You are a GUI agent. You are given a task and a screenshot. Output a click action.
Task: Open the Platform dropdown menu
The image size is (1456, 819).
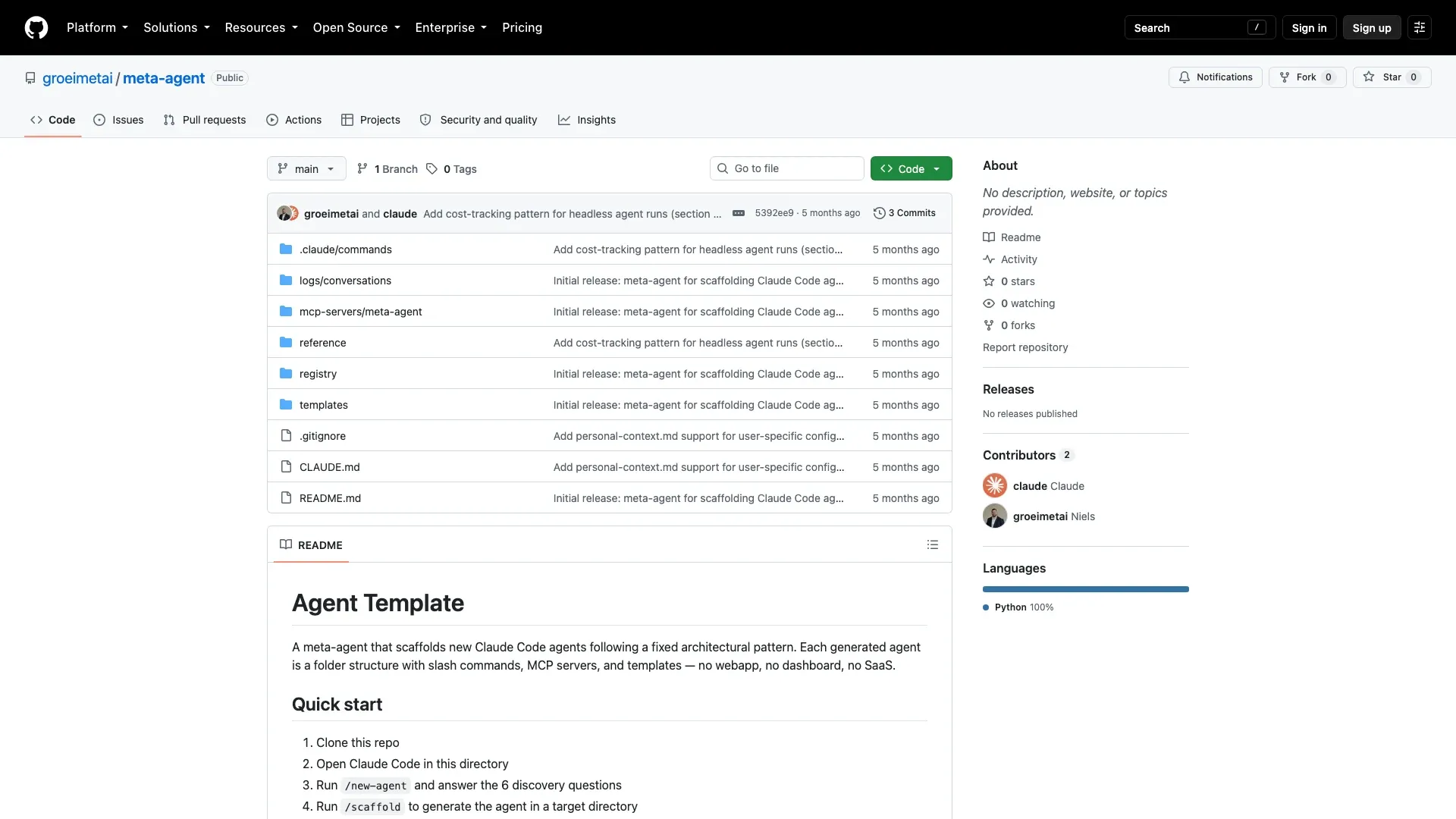pos(98,27)
